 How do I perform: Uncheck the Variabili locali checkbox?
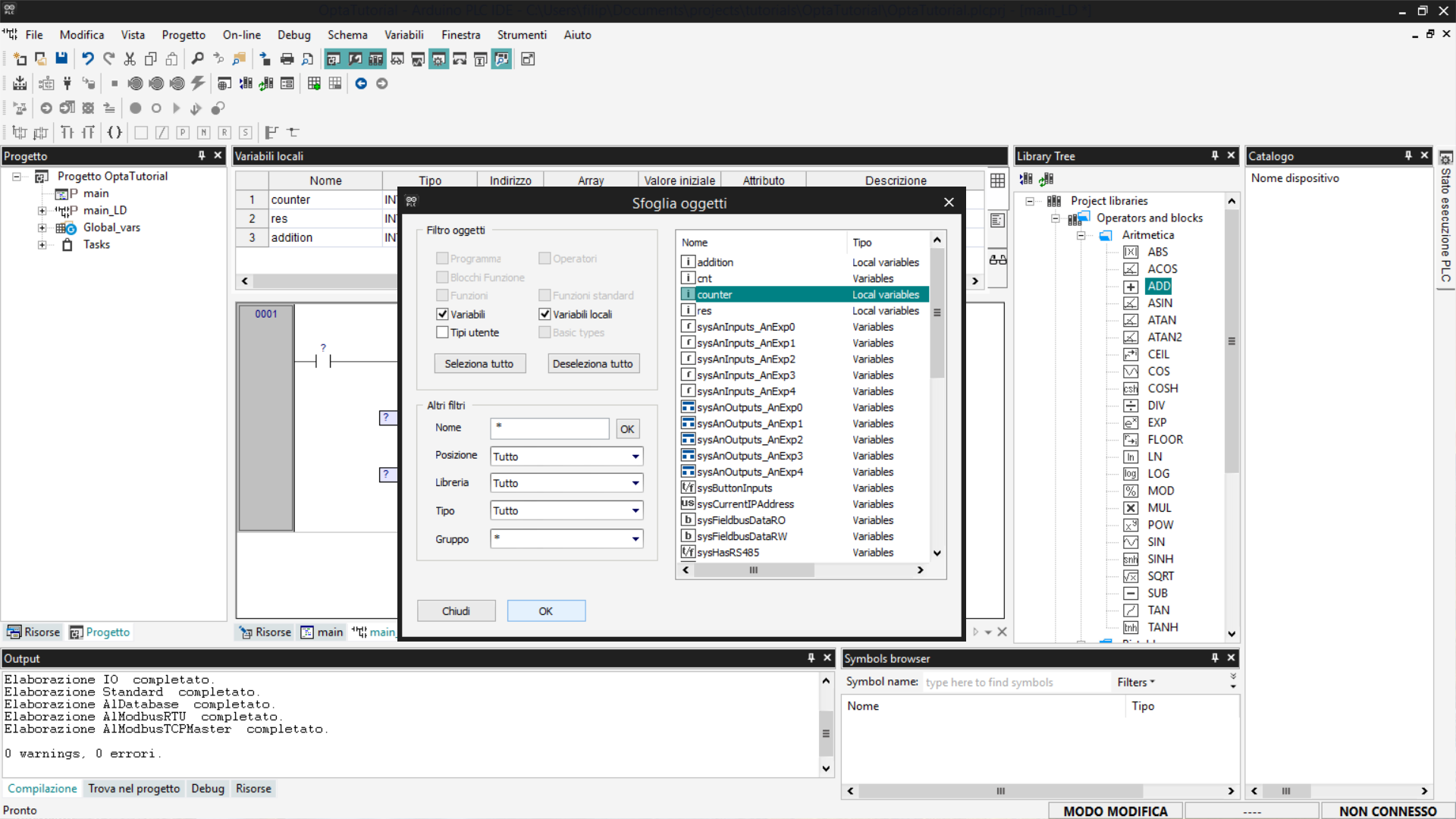coord(544,314)
